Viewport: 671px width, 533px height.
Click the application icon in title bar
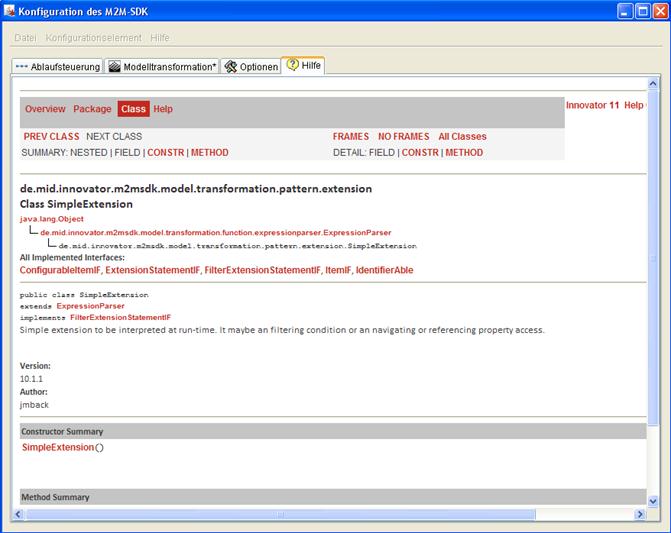coord(10,11)
